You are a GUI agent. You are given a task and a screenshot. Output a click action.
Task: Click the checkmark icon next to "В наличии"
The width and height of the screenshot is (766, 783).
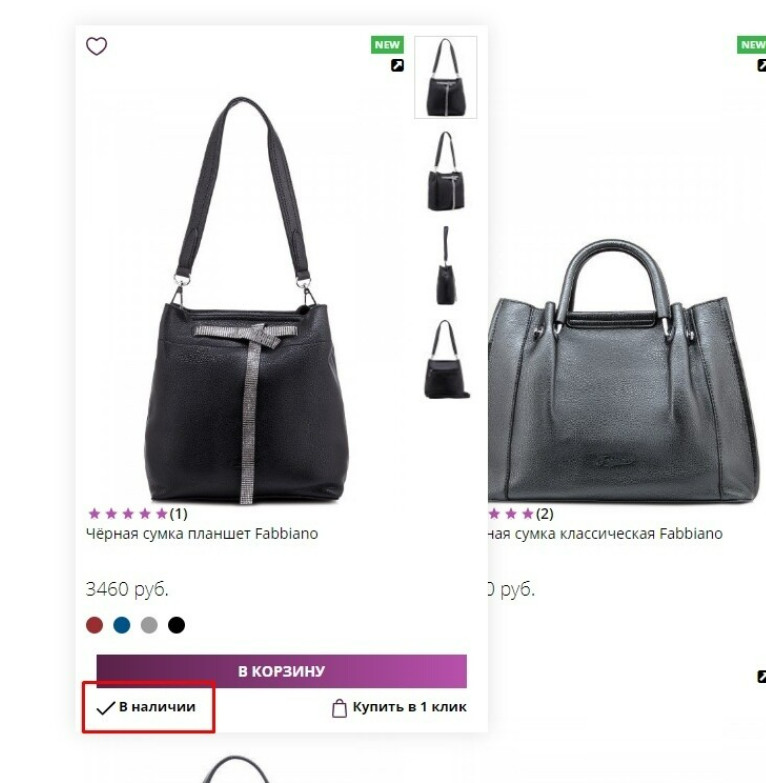coord(105,708)
